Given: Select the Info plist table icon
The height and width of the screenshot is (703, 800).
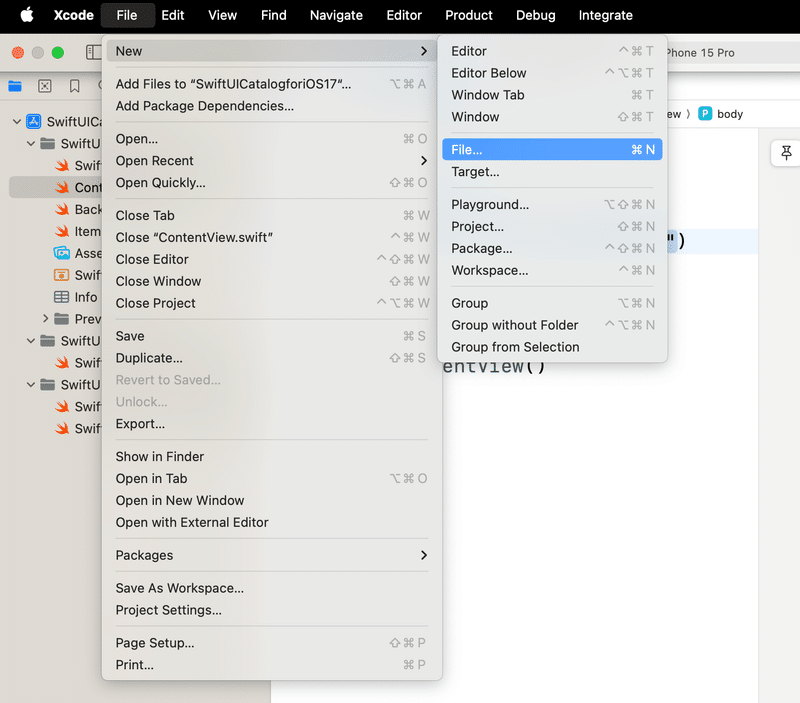Looking at the screenshot, I should click(x=61, y=297).
